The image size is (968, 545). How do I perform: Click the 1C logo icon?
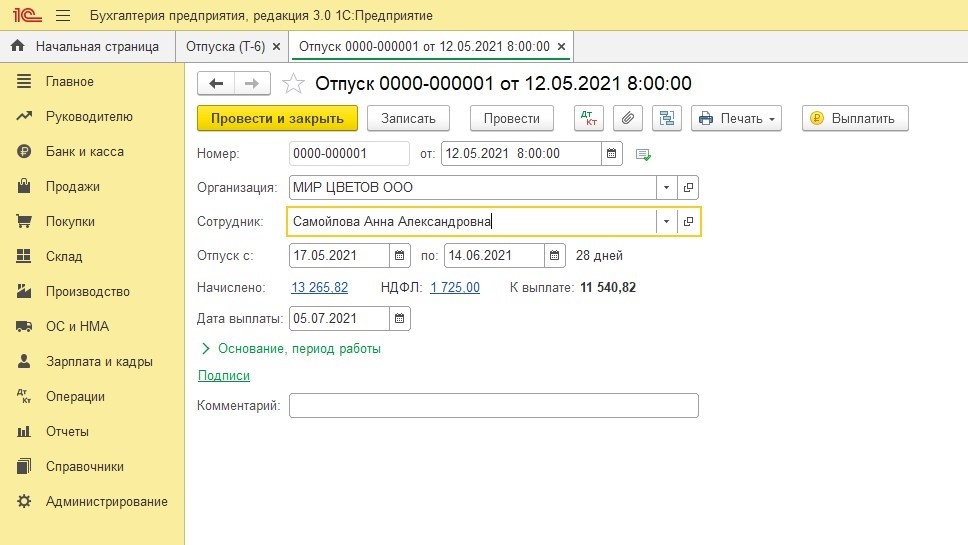click(x=27, y=15)
